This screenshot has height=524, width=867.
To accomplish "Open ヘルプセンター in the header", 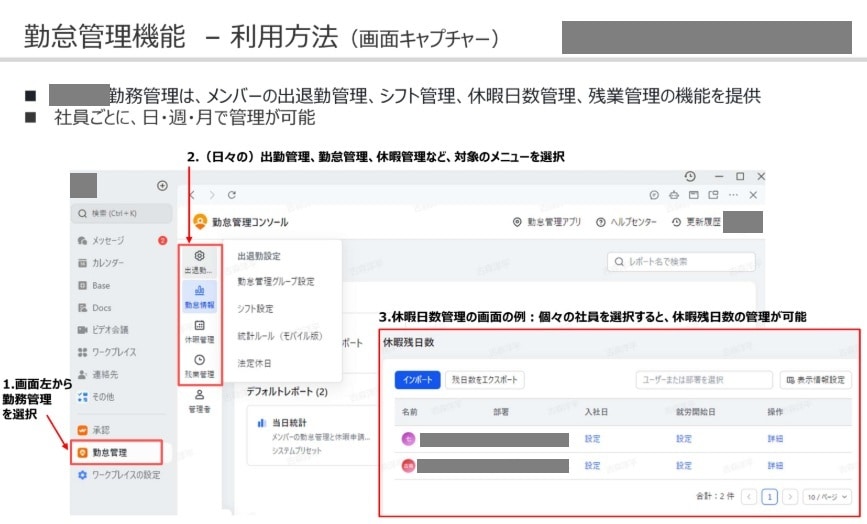I will point(626,222).
